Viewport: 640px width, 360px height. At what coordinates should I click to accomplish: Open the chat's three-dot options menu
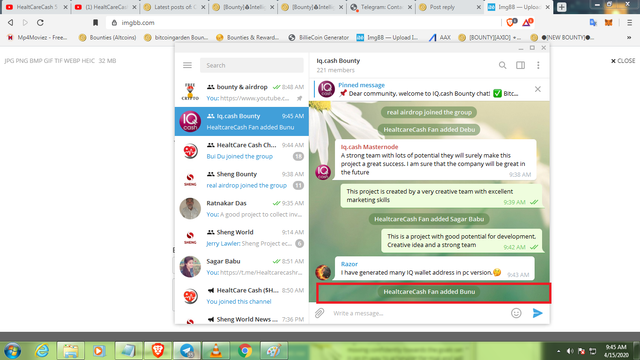[x=538, y=65]
